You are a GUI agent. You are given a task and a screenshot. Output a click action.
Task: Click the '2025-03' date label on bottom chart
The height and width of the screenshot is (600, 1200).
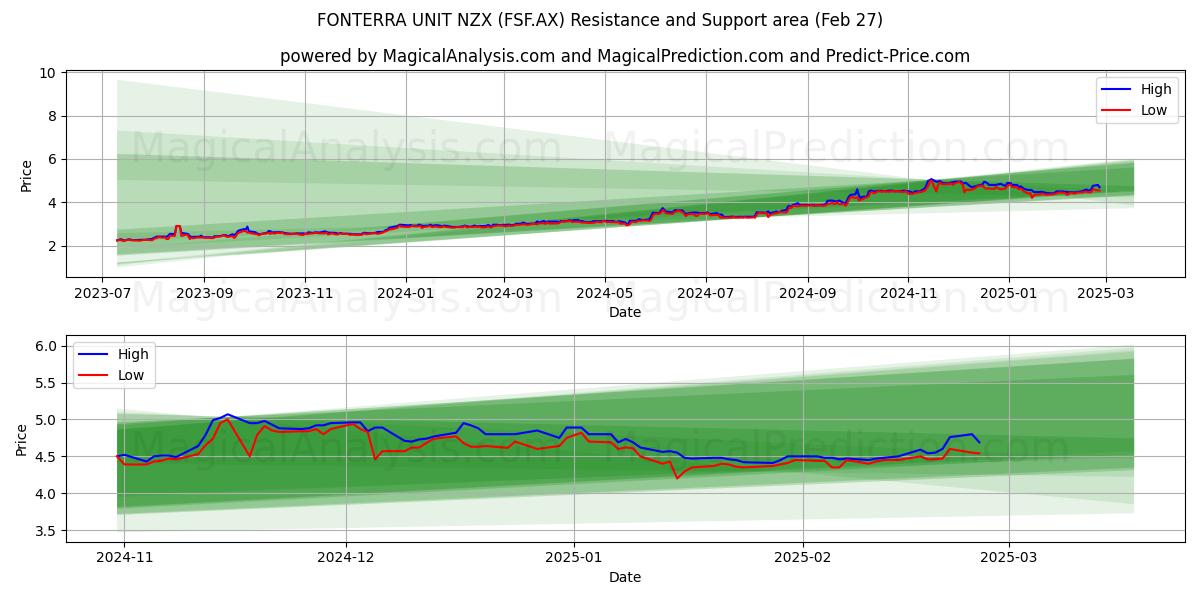point(1009,560)
